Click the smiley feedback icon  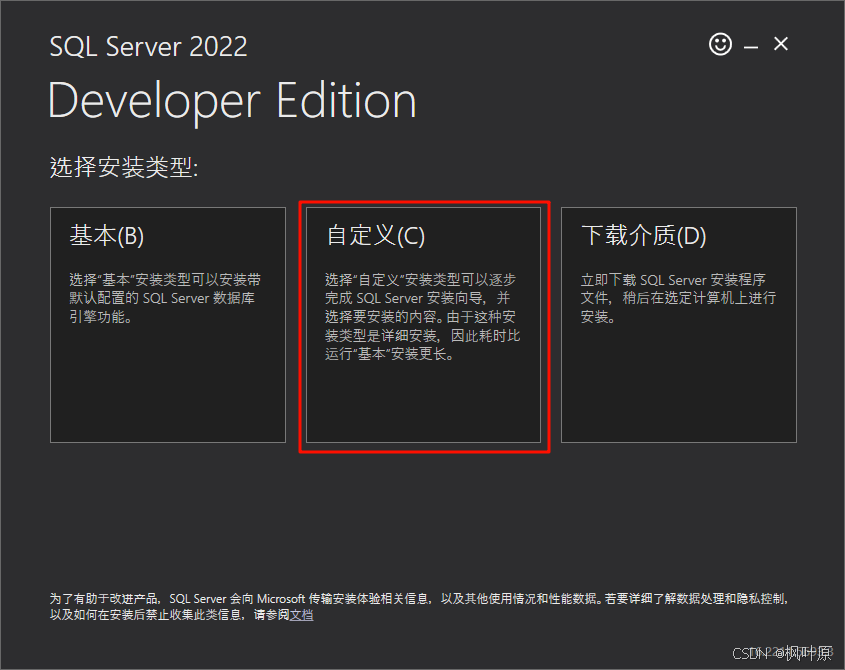coord(720,44)
